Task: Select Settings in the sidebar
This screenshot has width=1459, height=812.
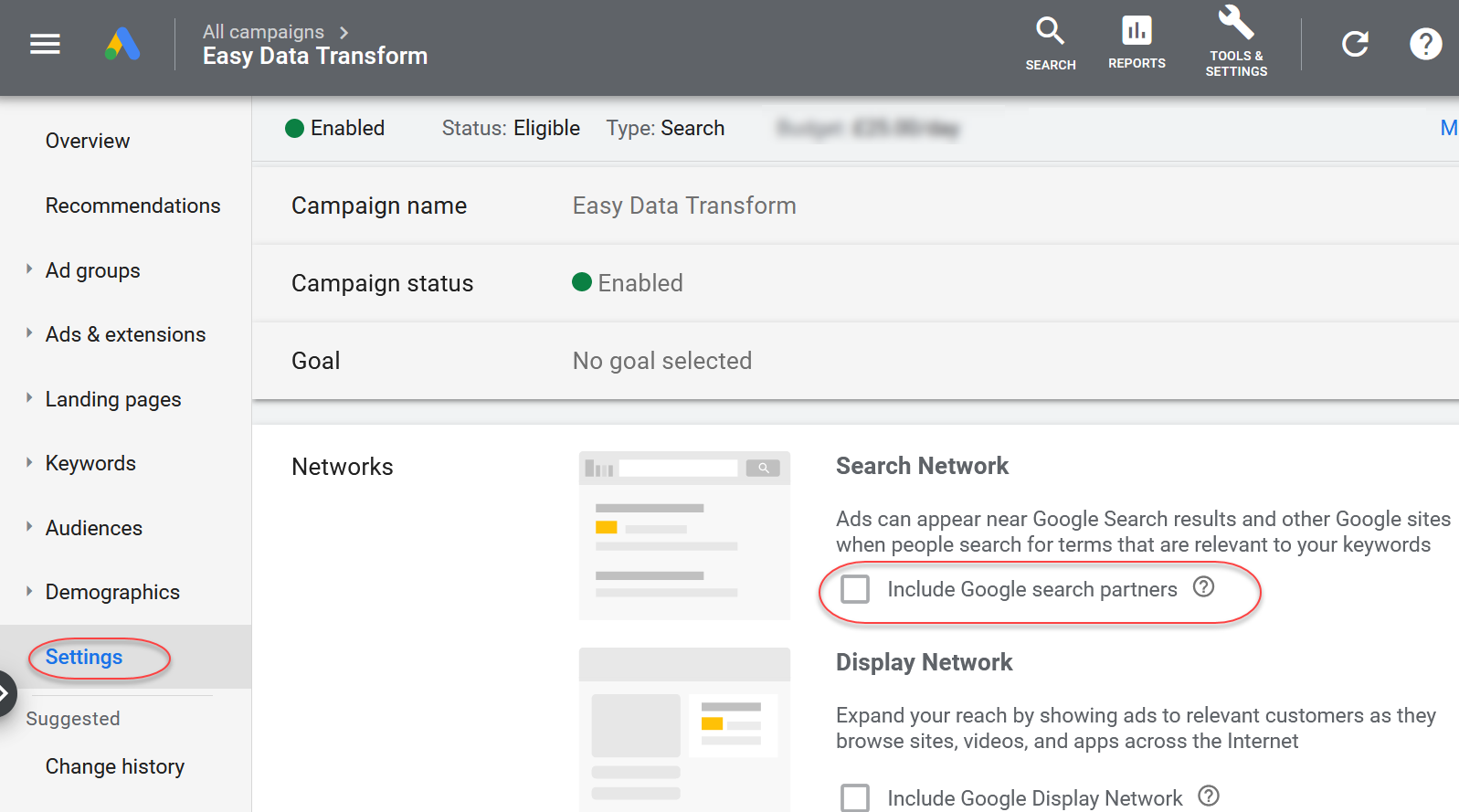Action: pos(84,657)
